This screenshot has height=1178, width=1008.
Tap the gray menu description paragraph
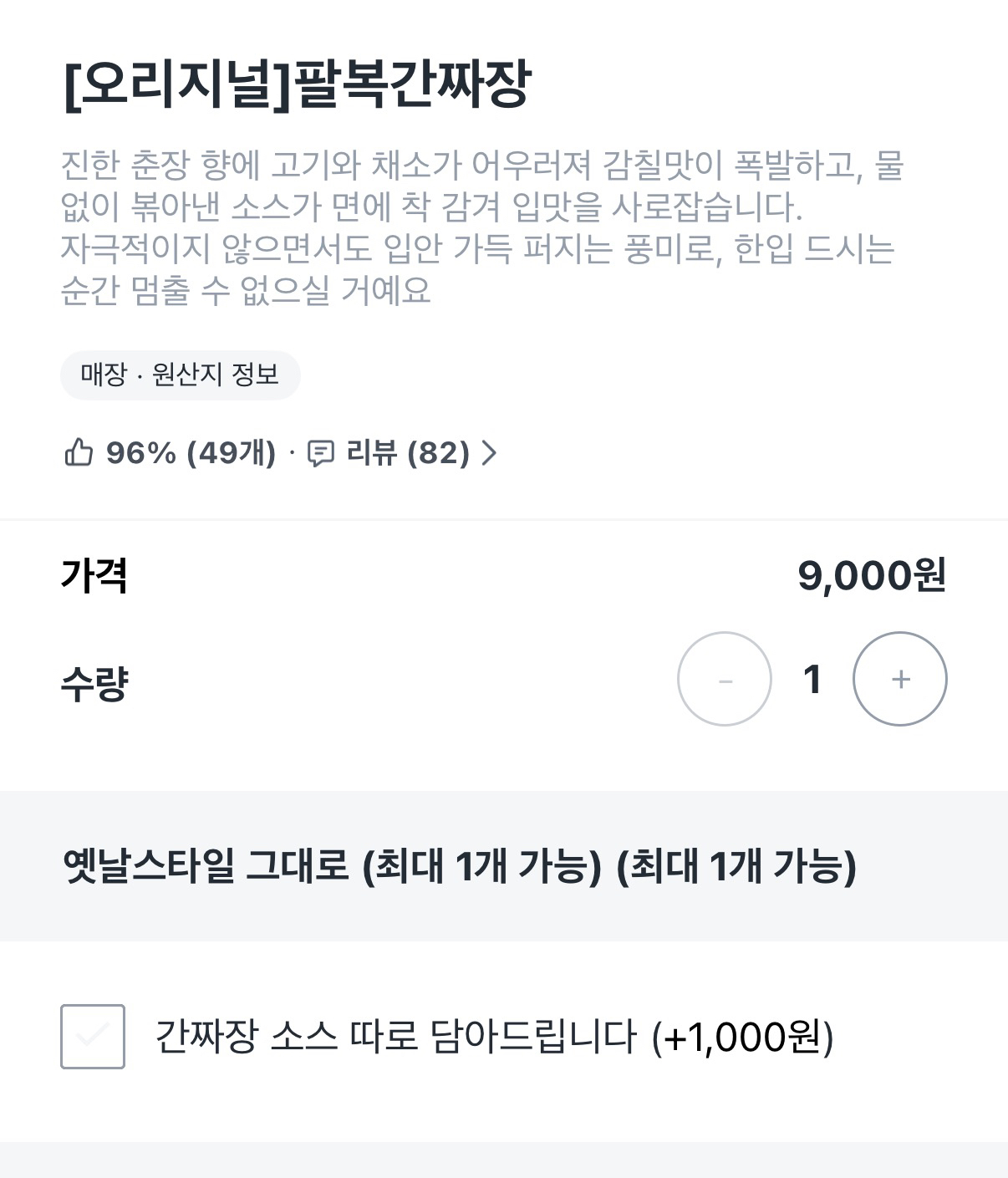click(481, 227)
